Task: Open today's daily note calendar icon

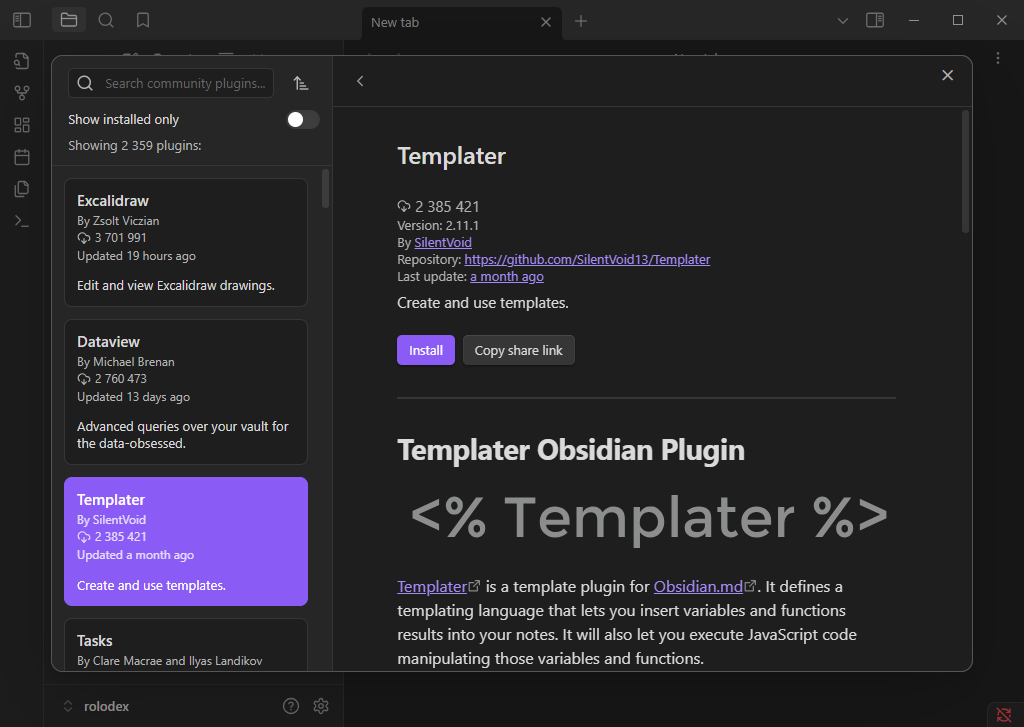Action: (22, 157)
